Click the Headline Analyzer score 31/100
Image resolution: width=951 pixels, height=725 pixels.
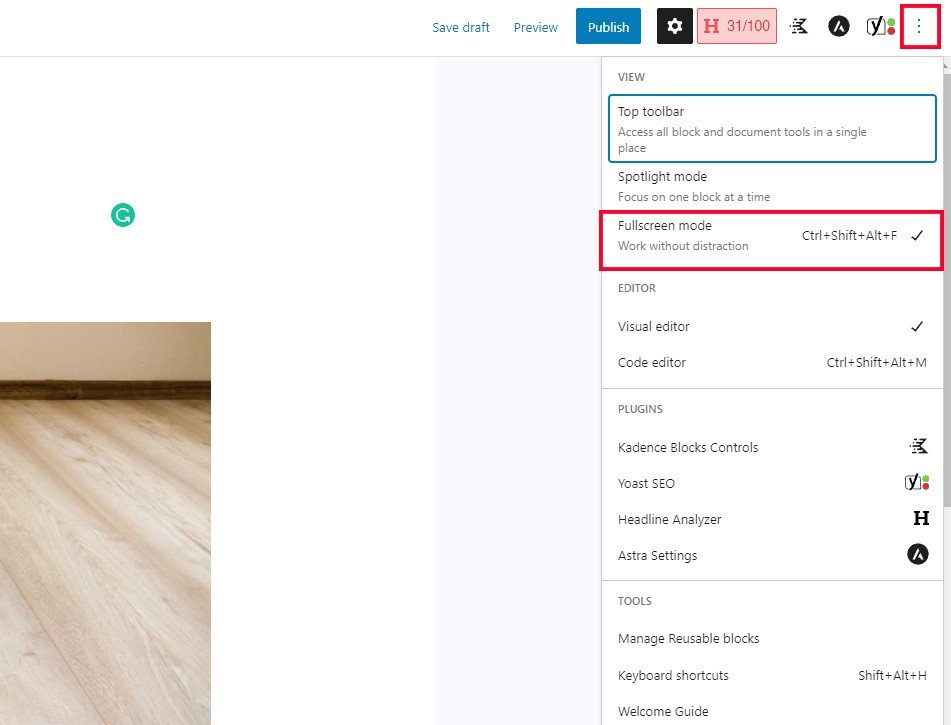click(x=737, y=27)
